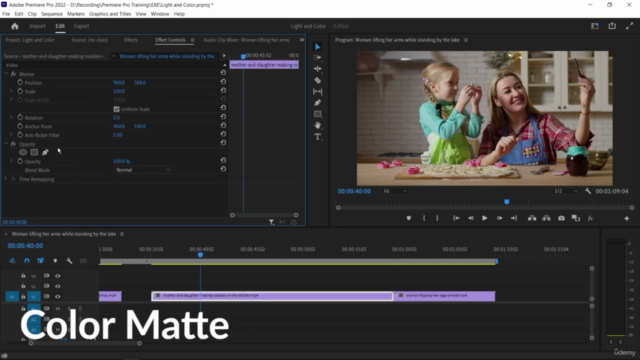
Task: Go to Out point
Action: pos(514,218)
